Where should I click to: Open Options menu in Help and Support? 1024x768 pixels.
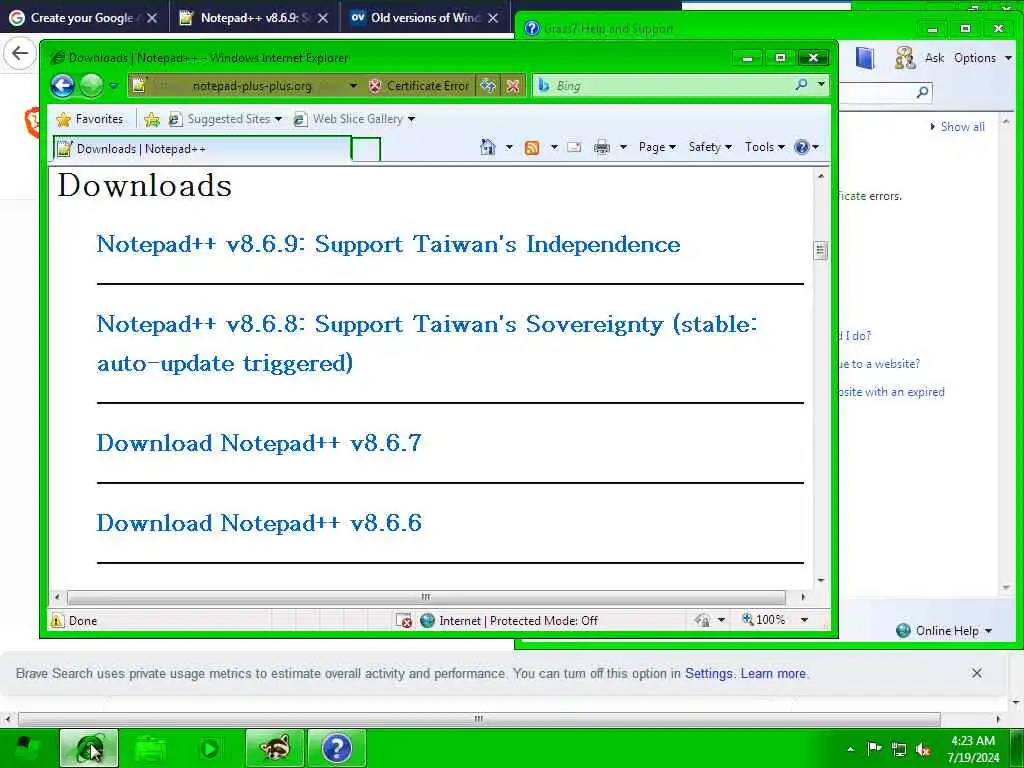click(982, 57)
